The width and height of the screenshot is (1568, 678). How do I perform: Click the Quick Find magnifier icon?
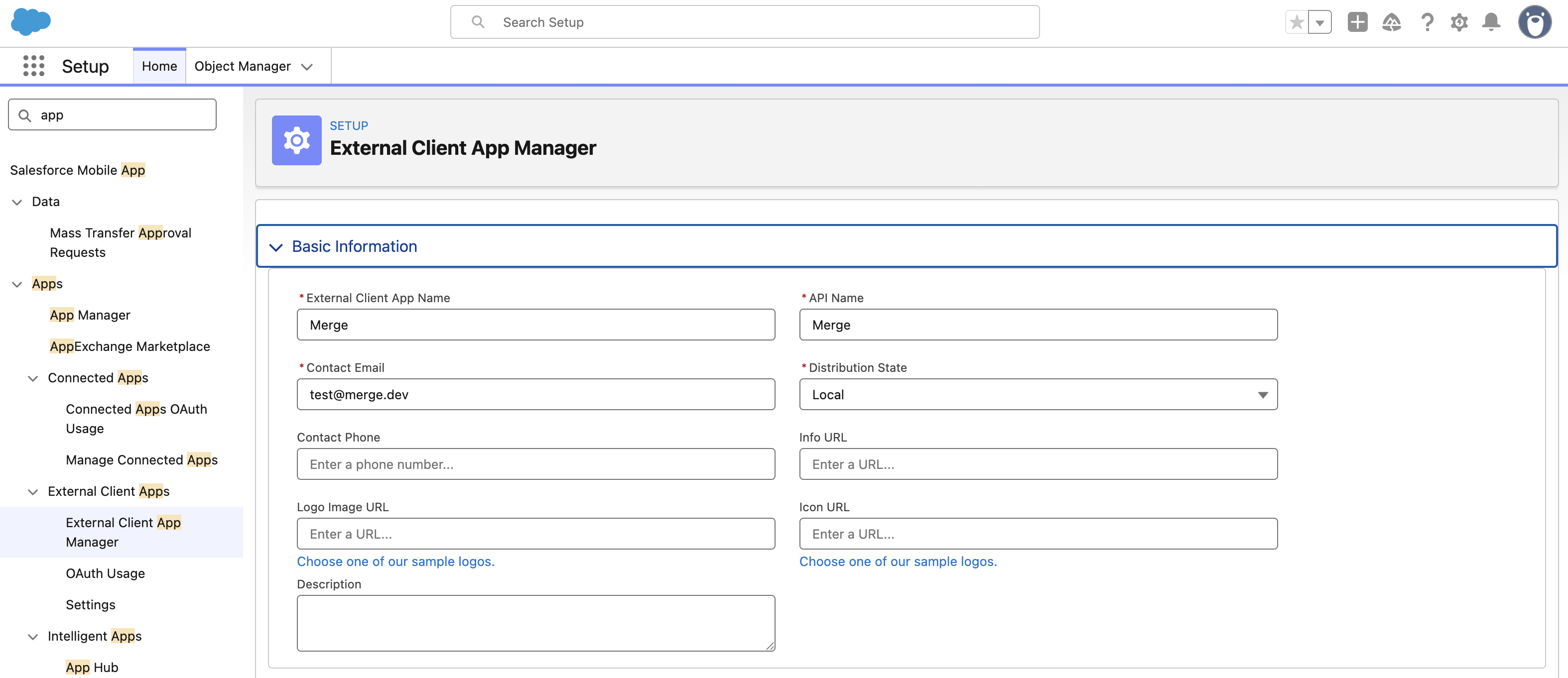(25, 115)
